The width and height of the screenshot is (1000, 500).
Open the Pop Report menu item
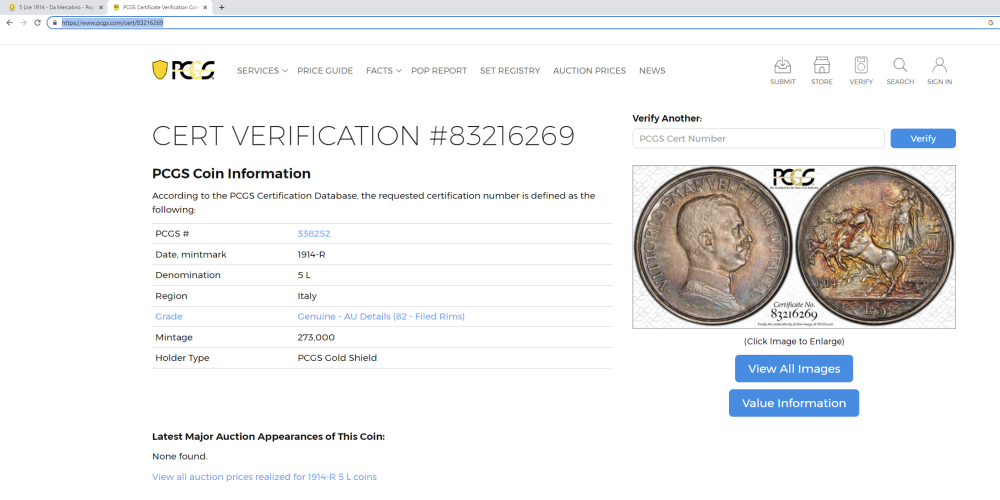point(438,71)
